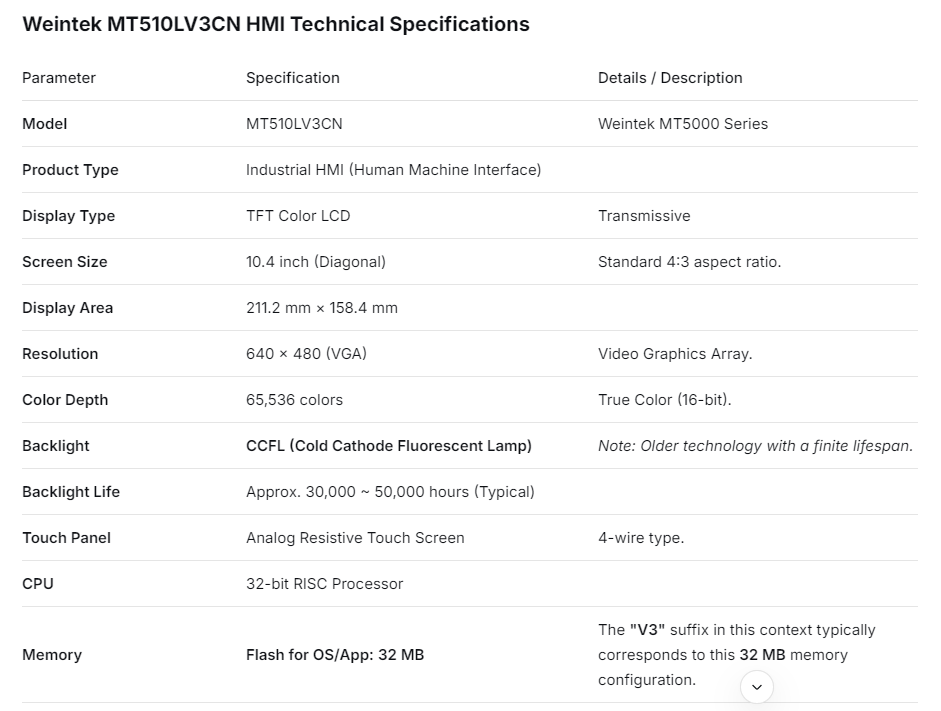The image size is (941, 711).
Task: Click the italic note about older technology
Action: coord(755,446)
